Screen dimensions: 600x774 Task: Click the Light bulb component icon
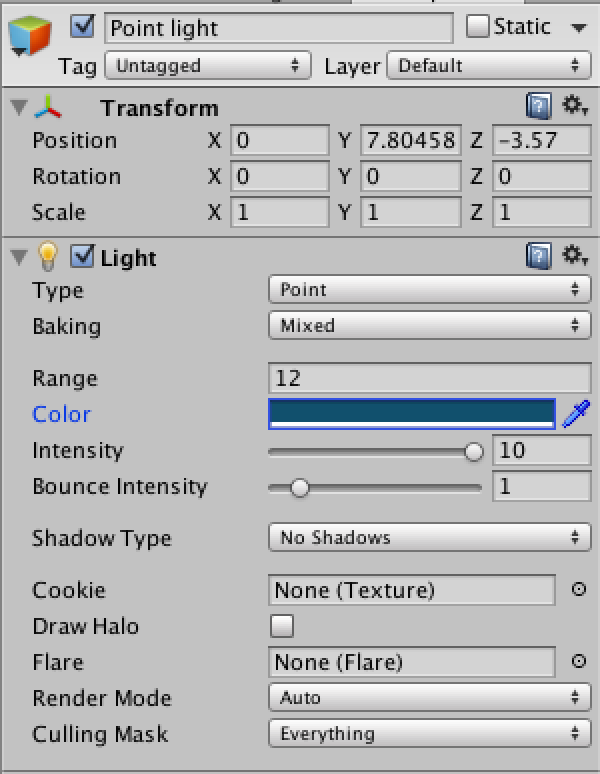click(x=47, y=256)
